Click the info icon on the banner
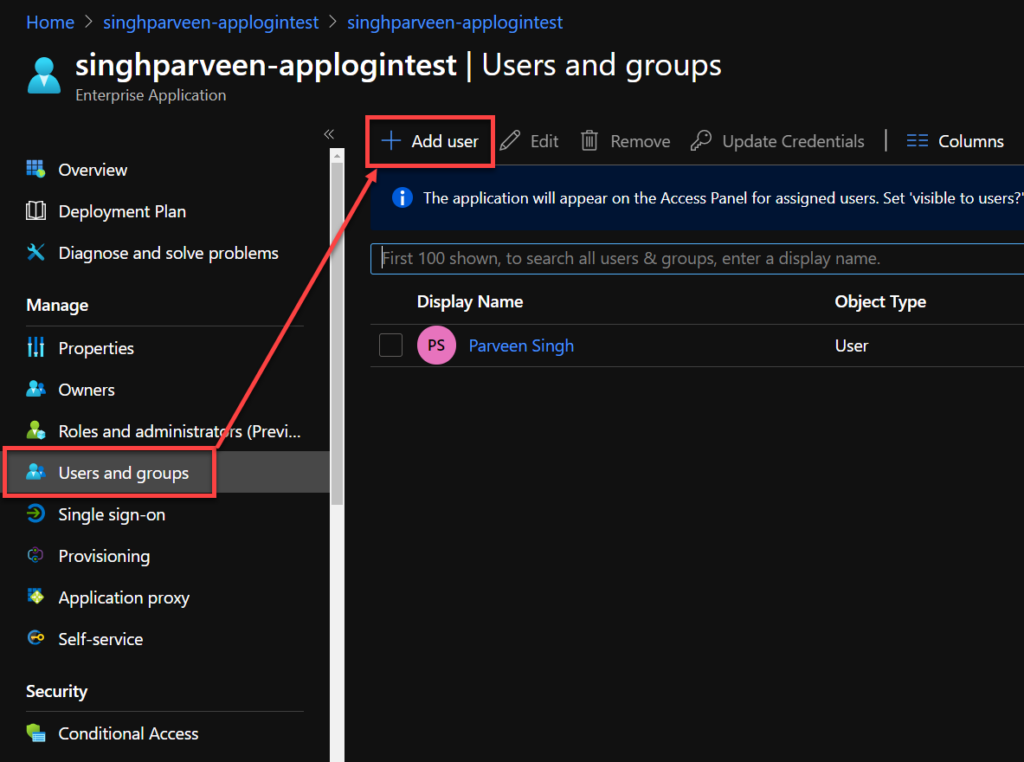Screen dimensions: 1024x762 [401, 197]
